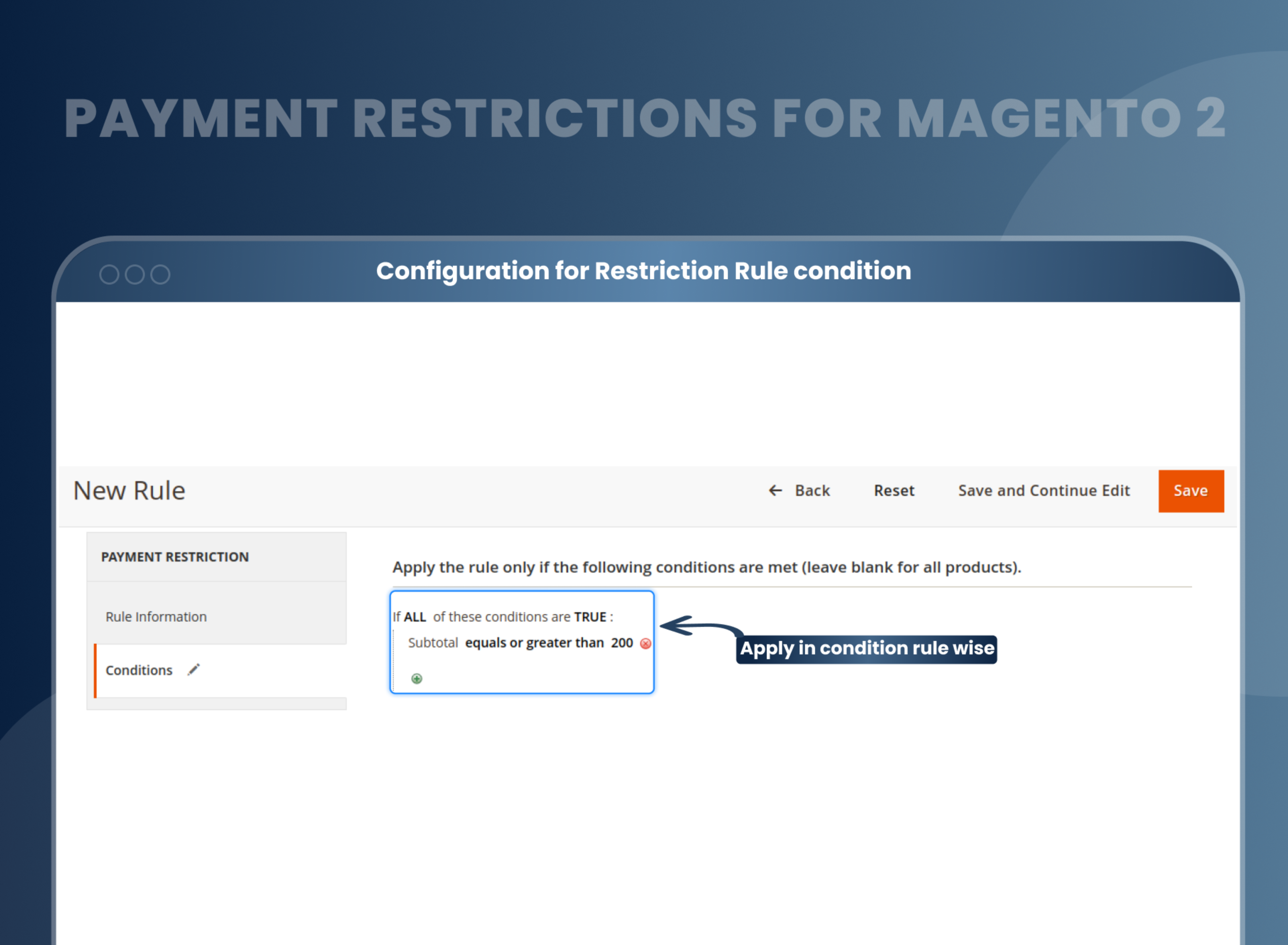The width and height of the screenshot is (1288, 945).
Task: Change TRUE value in the condition statement
Action: click(x=590, y=617)
